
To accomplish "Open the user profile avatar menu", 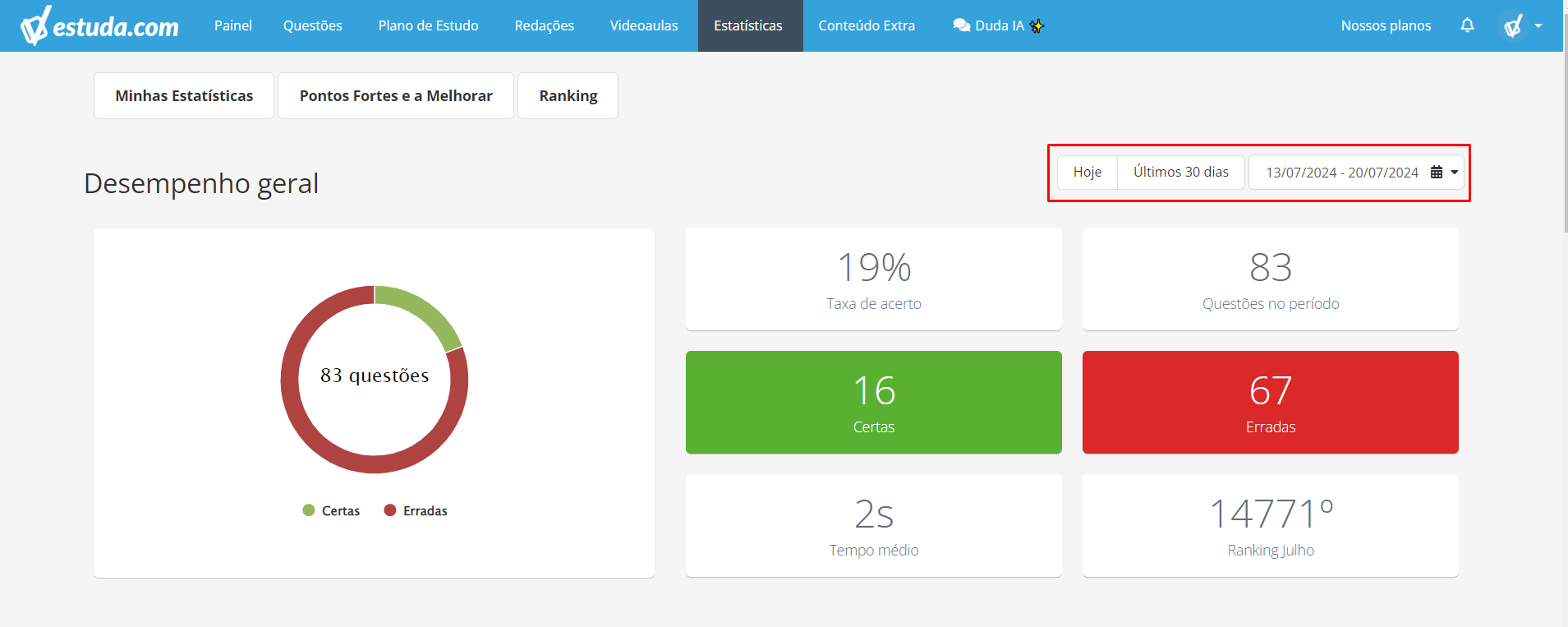I will tap(1513, 25).
